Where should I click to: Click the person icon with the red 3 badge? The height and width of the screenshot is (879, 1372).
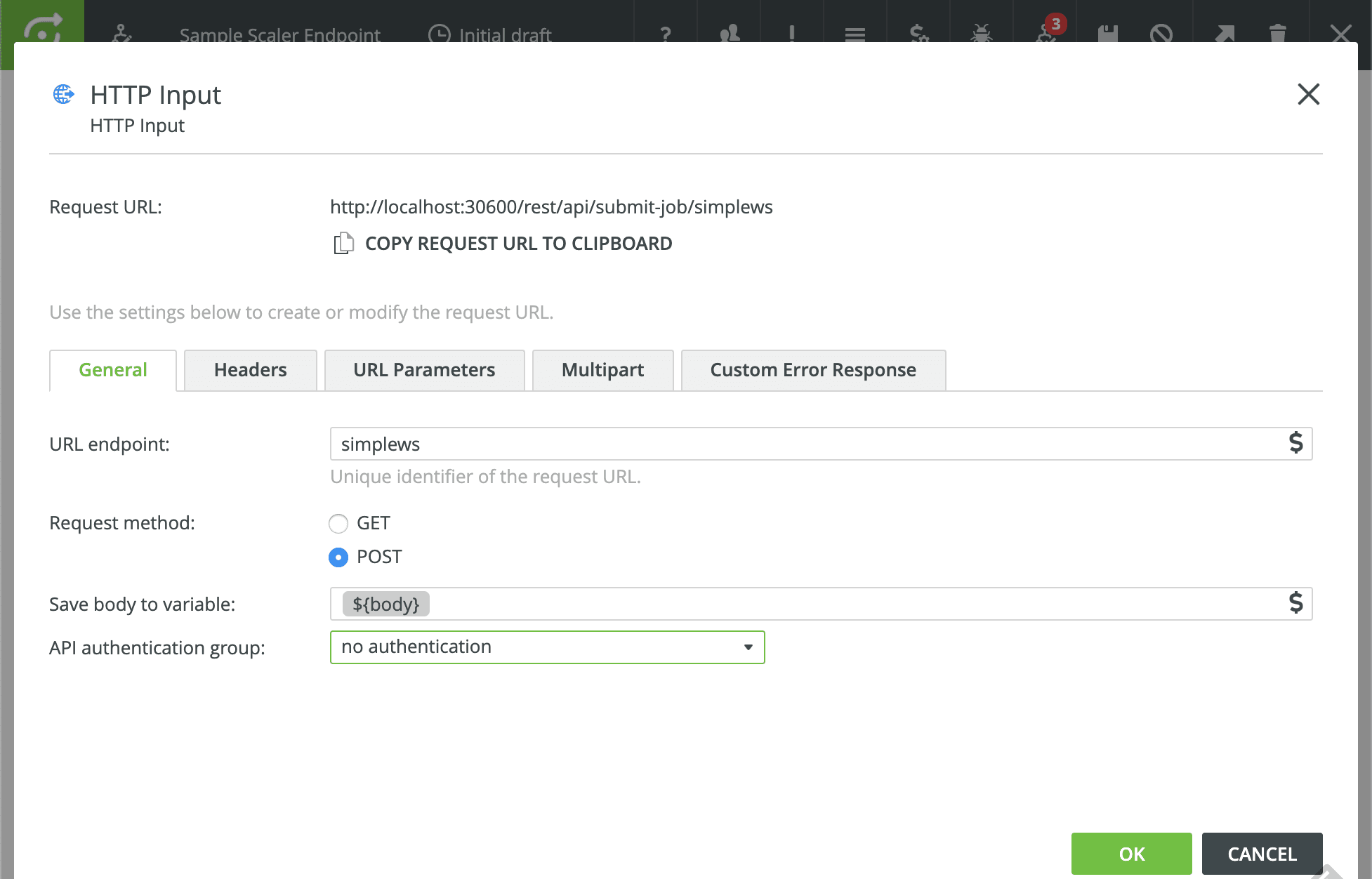tap(1045, 34)
